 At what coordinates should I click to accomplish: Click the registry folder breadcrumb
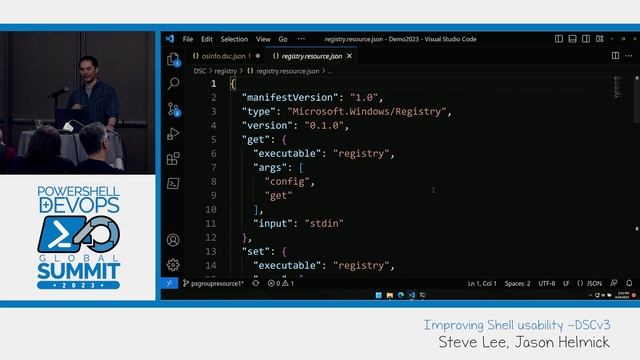pyautogui.click(x=225, y=71)
